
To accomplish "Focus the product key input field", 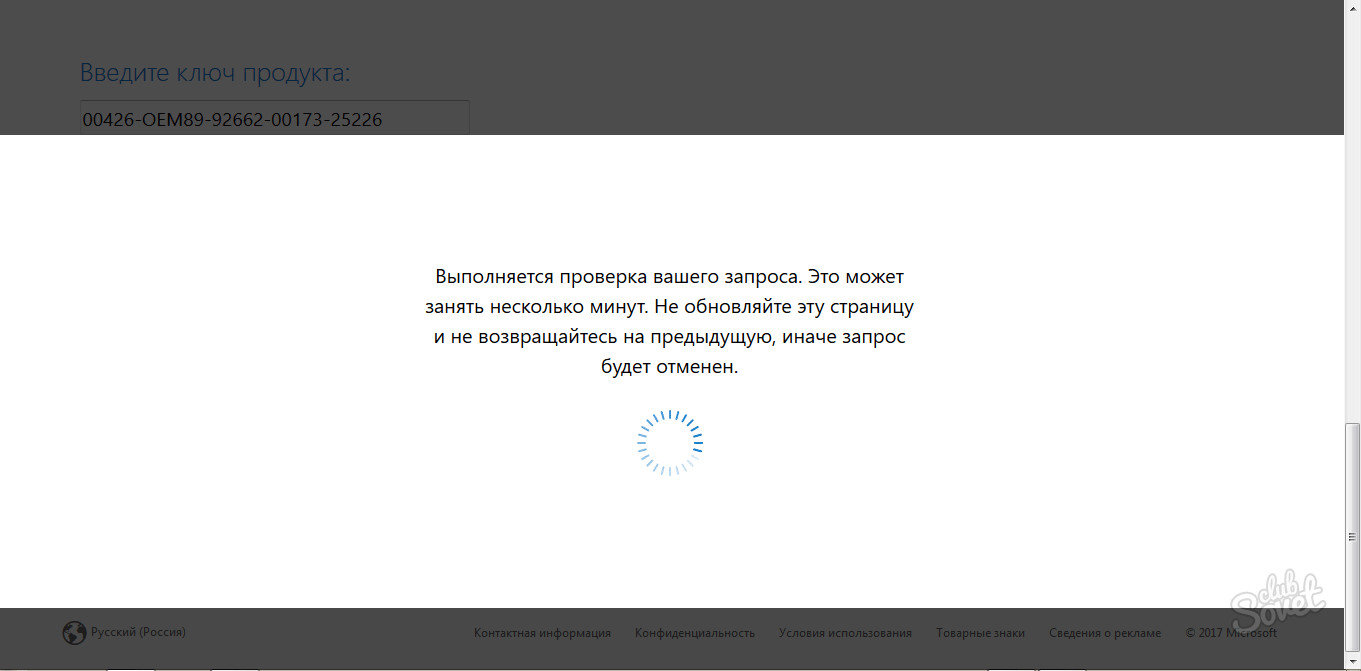I will (274, 120).
